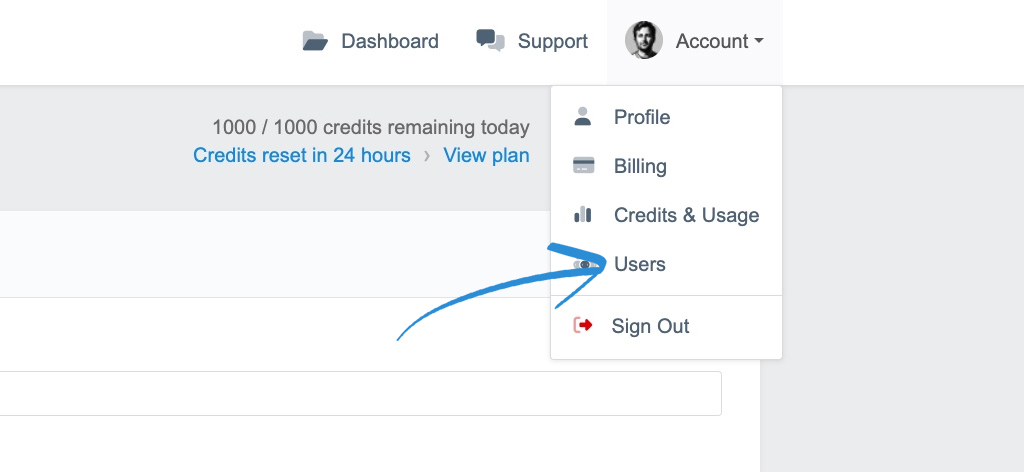Collapse the Account dropdown caret
The image size is (1024, 472).
[759, 41]
